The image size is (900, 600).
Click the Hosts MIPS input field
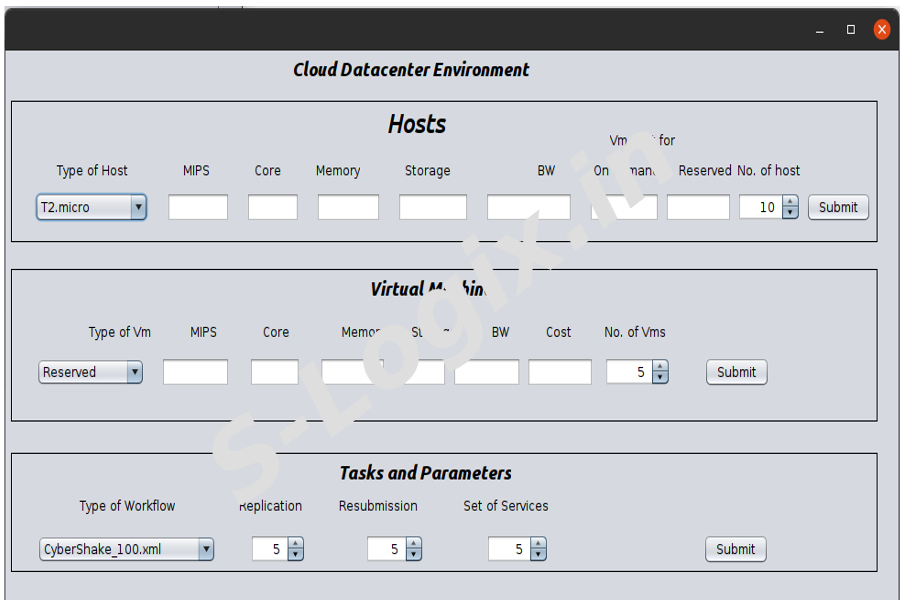pyautogui.click(x=198, y=208)
